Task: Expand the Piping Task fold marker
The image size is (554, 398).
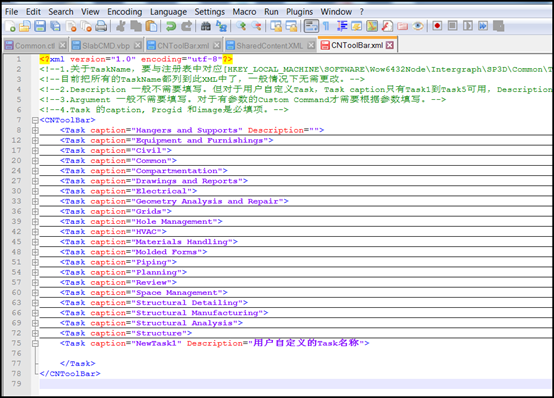Action: [35, 262]
